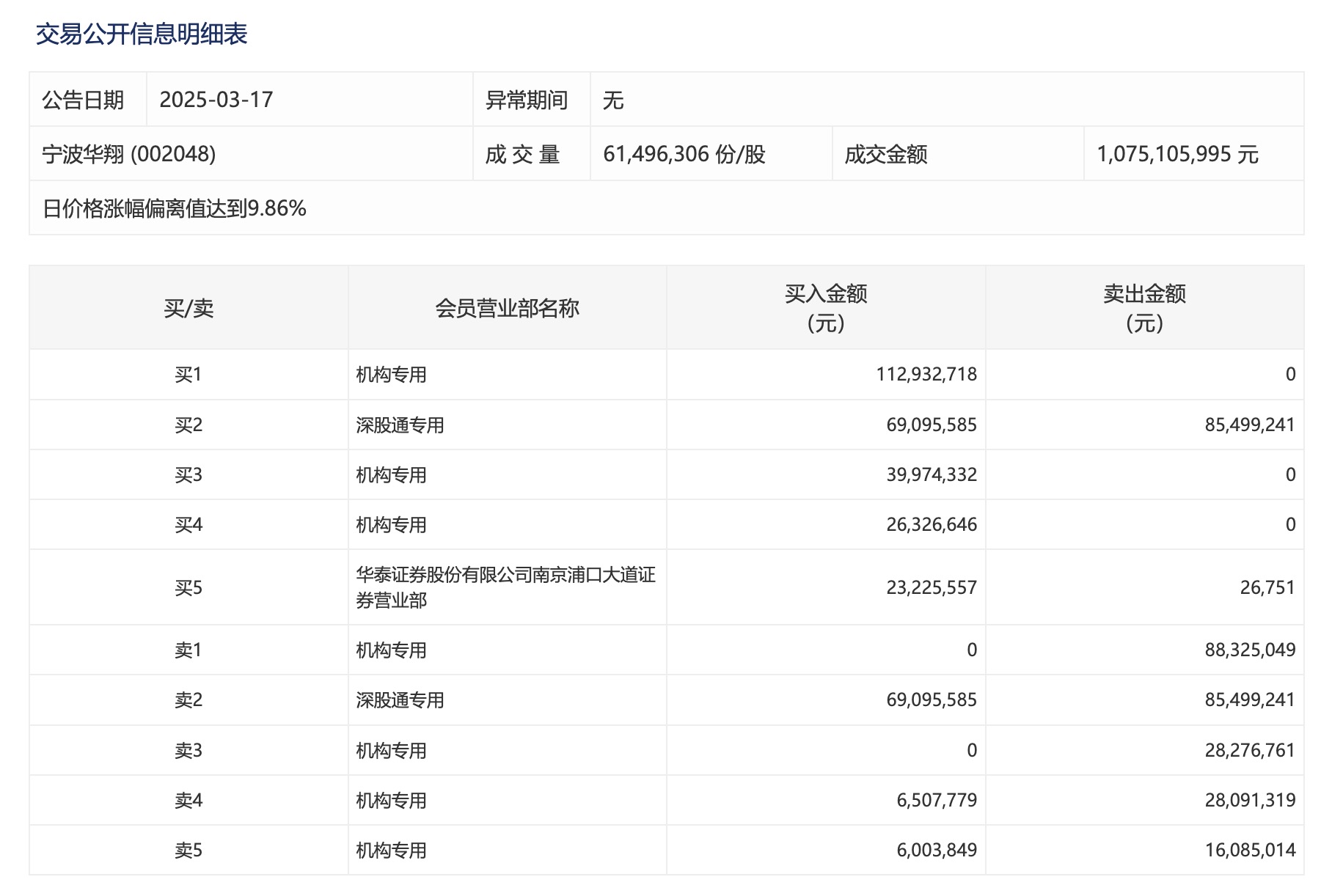Click buy amount 112,932,718
1332x896 pixels.
926,375
